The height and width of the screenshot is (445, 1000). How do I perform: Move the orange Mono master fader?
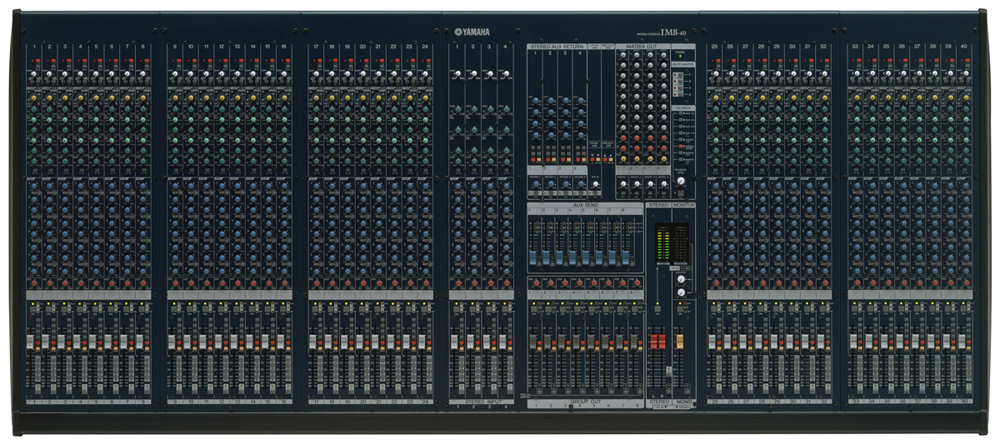(x=680, y=341)
